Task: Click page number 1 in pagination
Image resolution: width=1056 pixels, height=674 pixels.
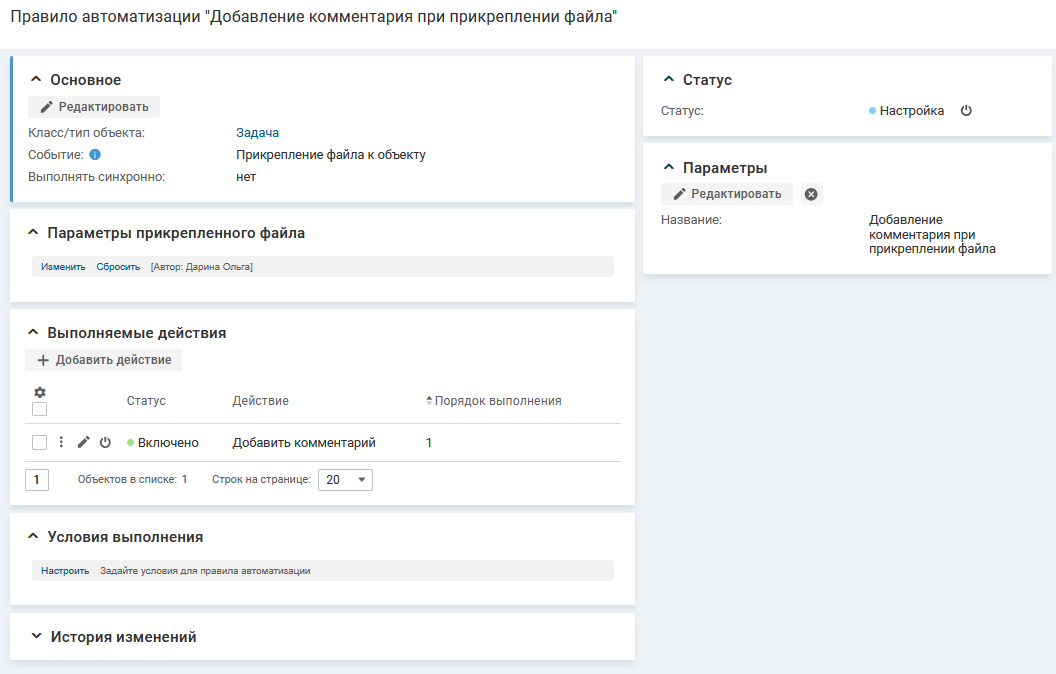Action: pyautogui.click(x=37, y=480)
